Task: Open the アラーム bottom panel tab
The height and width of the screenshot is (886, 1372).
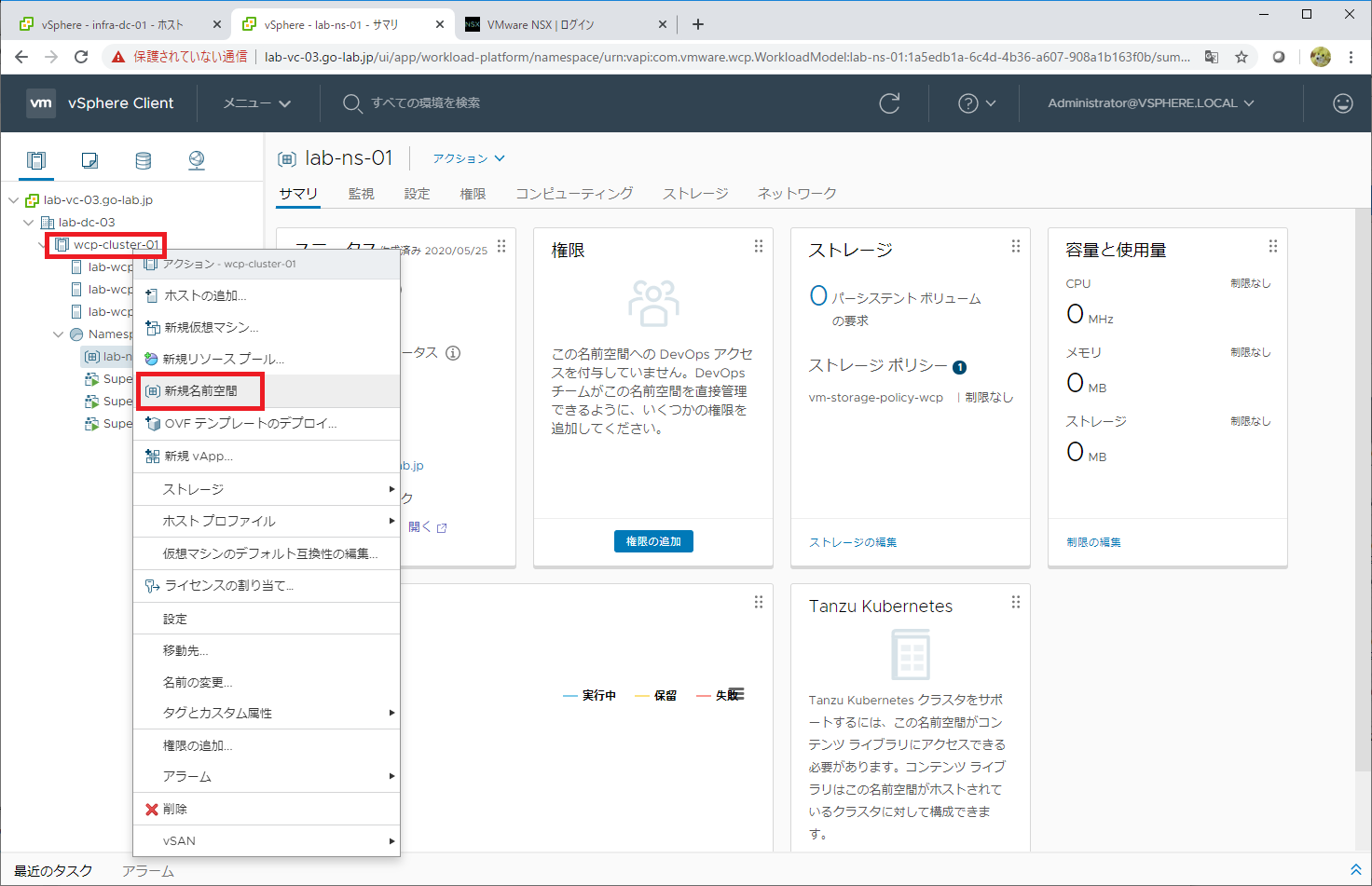Action: click(147, 871)
